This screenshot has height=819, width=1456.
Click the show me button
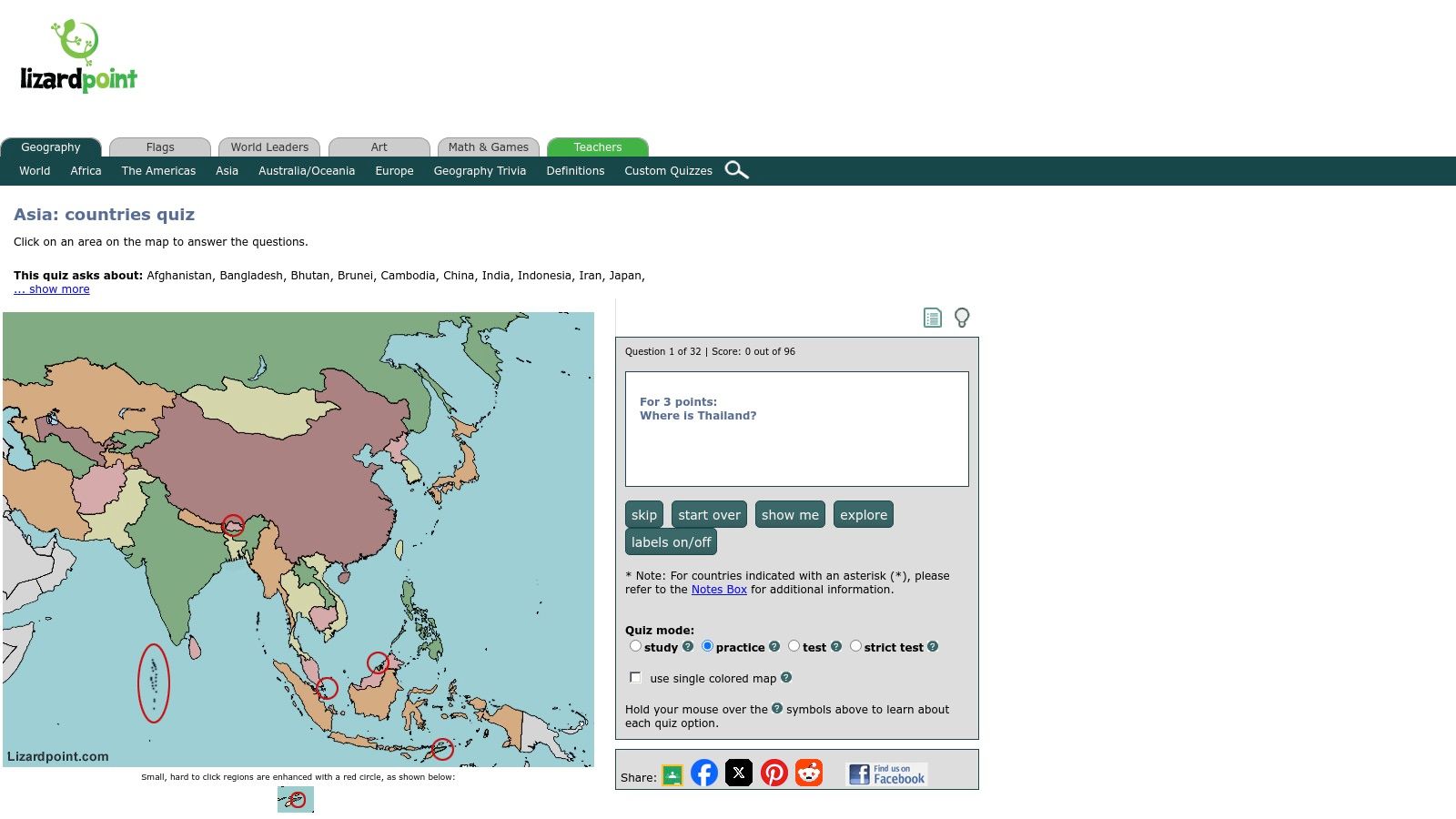[x=789, y=515]
